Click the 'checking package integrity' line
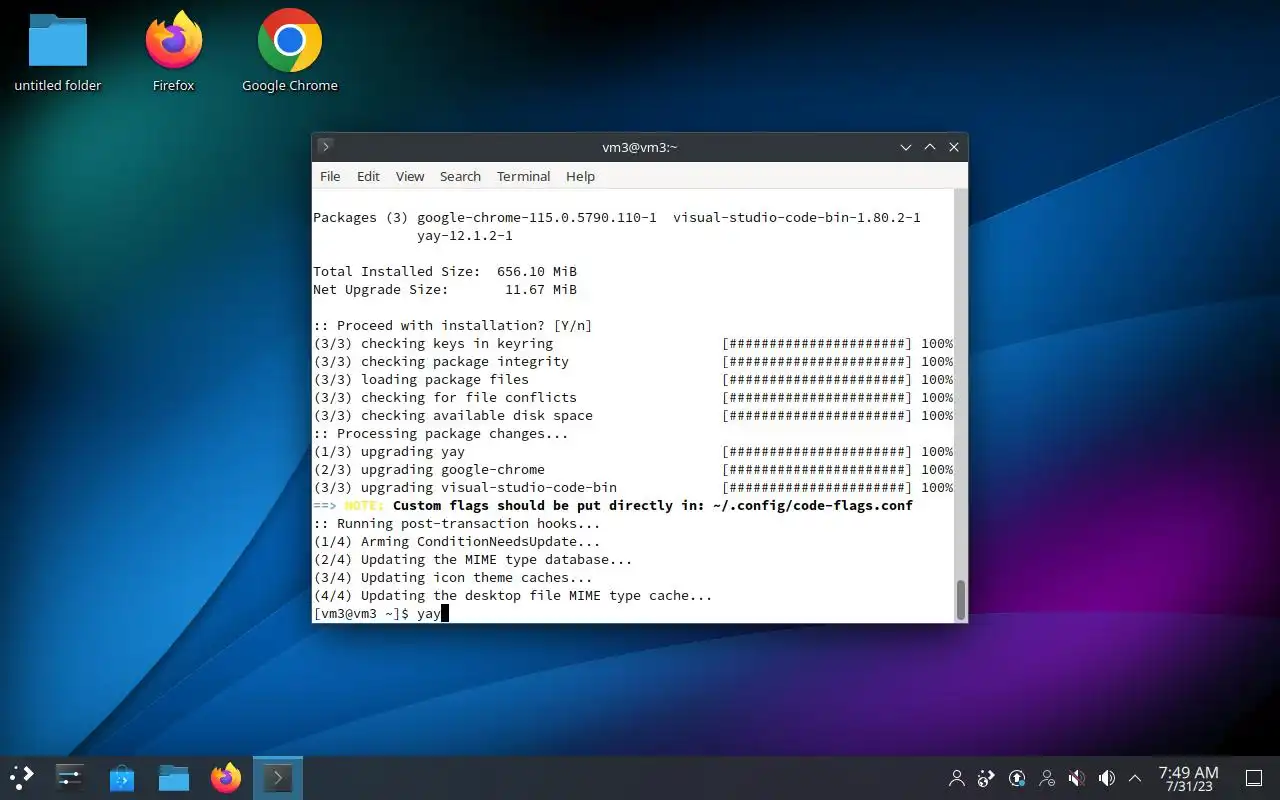Image resolution: width=1280 pixels, height=800 pixels. click(441, 361)
